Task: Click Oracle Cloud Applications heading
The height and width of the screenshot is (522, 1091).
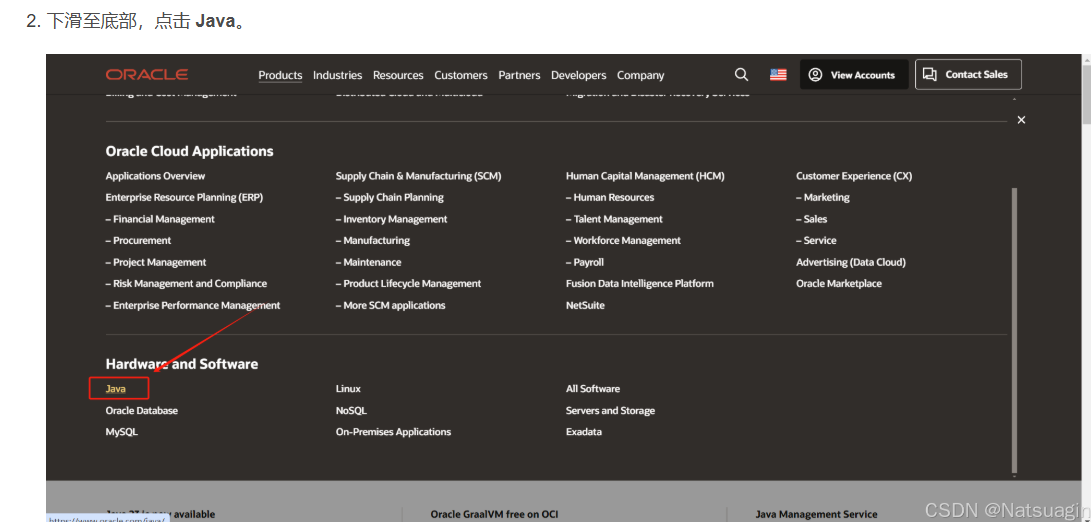Action: (x=189, y=151)
